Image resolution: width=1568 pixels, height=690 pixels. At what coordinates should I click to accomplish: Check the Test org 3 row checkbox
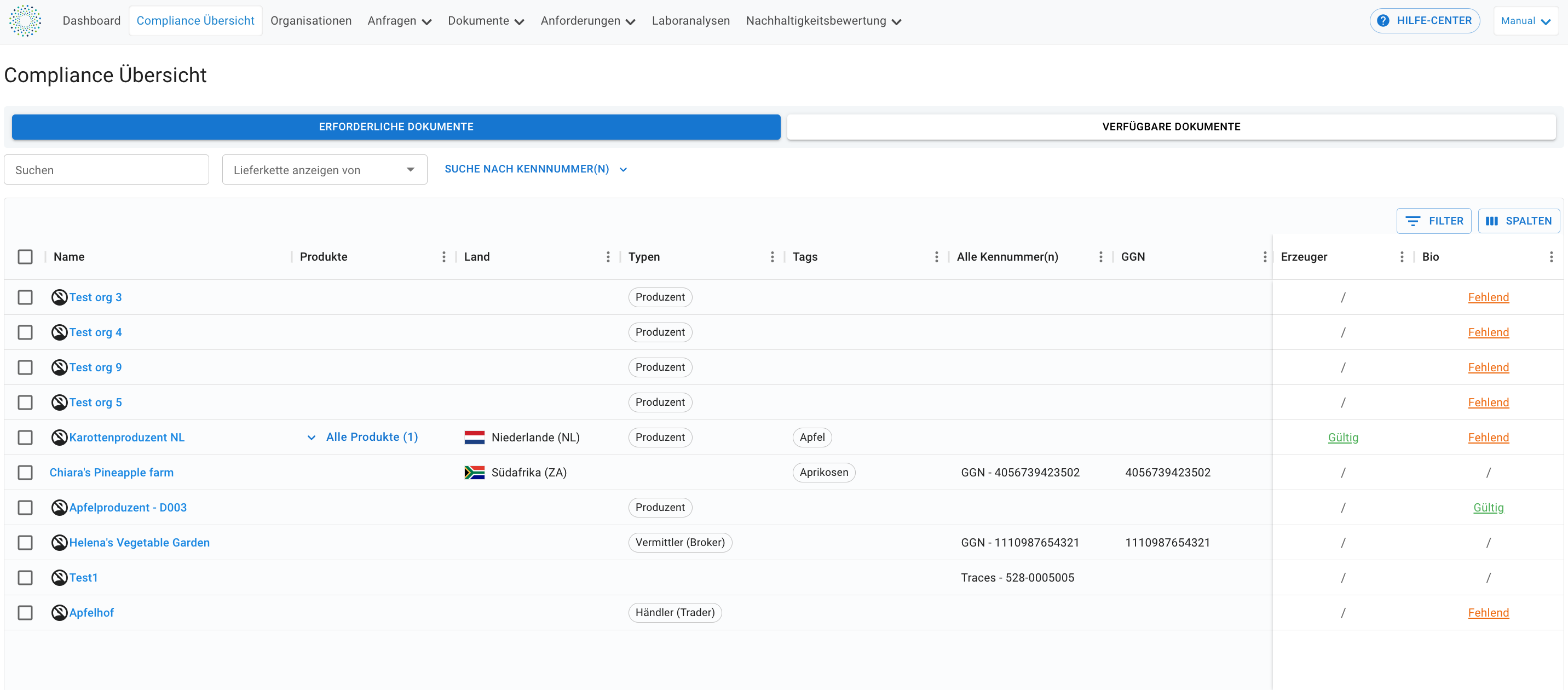point(25,297)
